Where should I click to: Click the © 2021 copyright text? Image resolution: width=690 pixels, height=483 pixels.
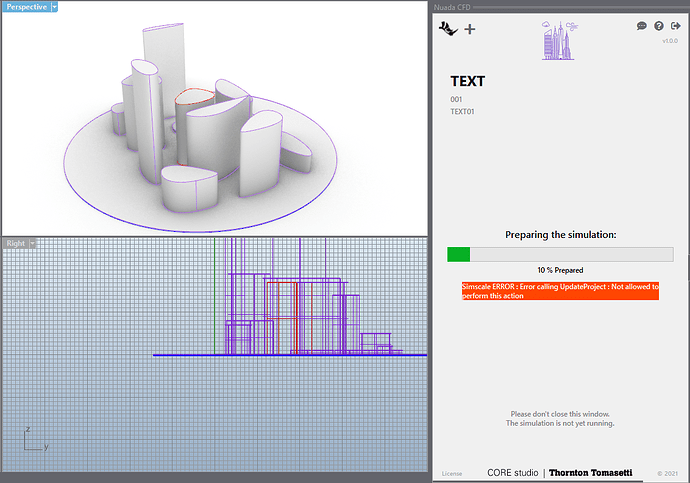click(x=668, y=474)
